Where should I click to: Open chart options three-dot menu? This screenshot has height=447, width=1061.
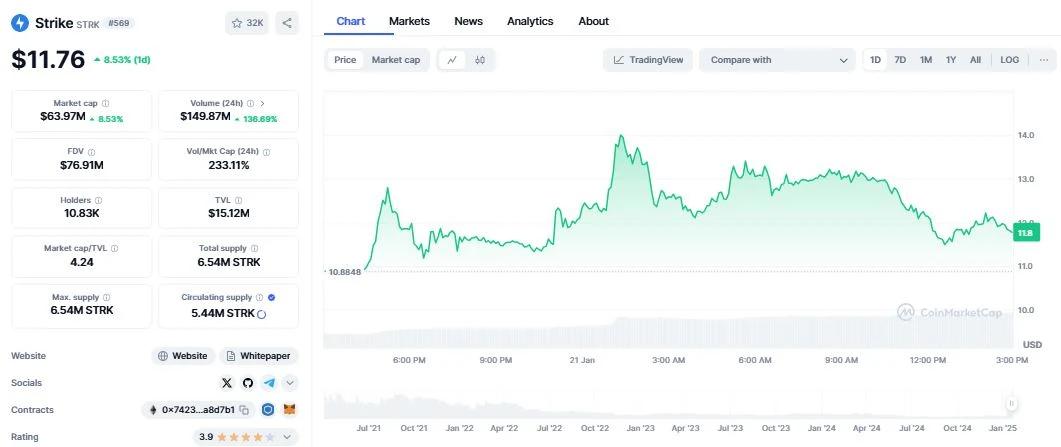pyautogui.click(x=1044, y=60)
